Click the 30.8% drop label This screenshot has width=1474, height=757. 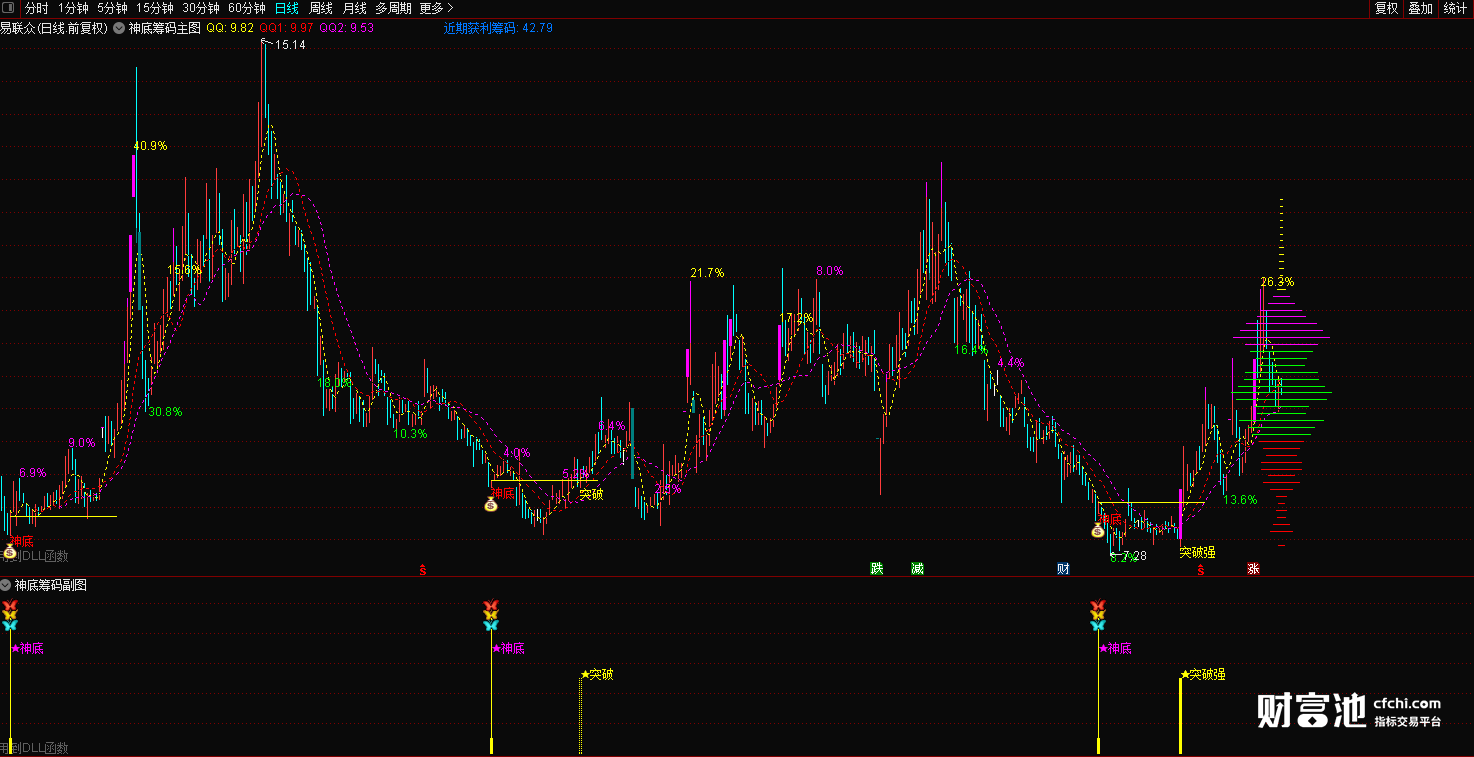click(x=165, y=411)
